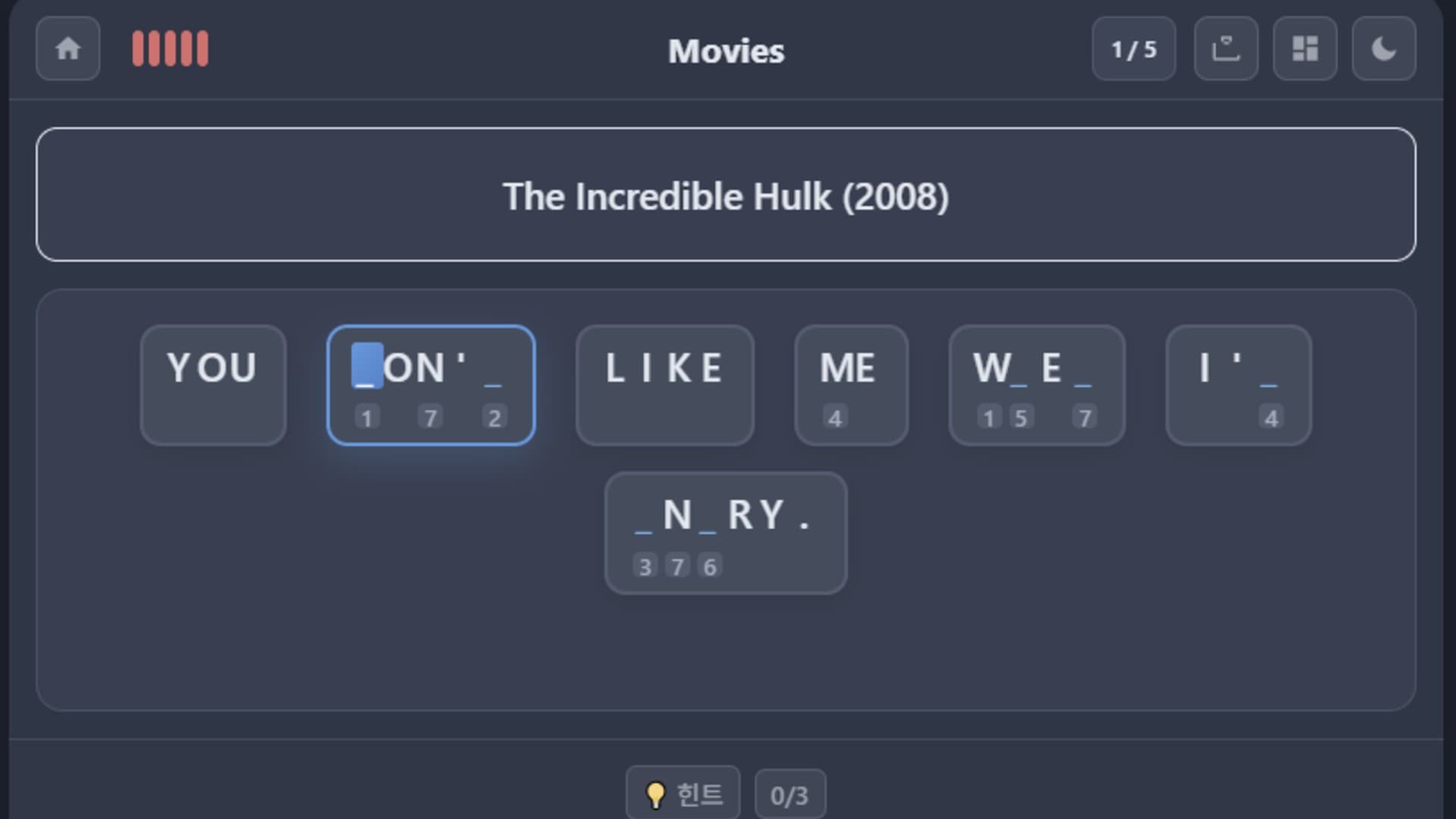
Task: Click the LIKE word tile
Action: point(664,384)
